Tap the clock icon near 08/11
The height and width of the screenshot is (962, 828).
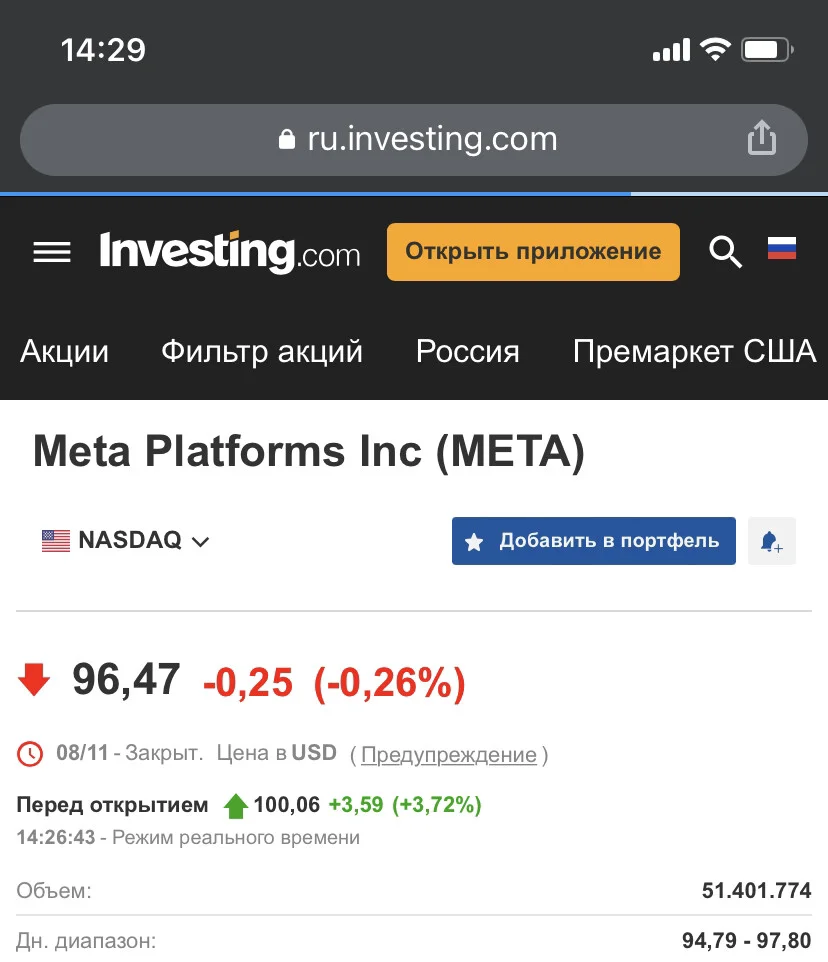(x=29, y=754)
